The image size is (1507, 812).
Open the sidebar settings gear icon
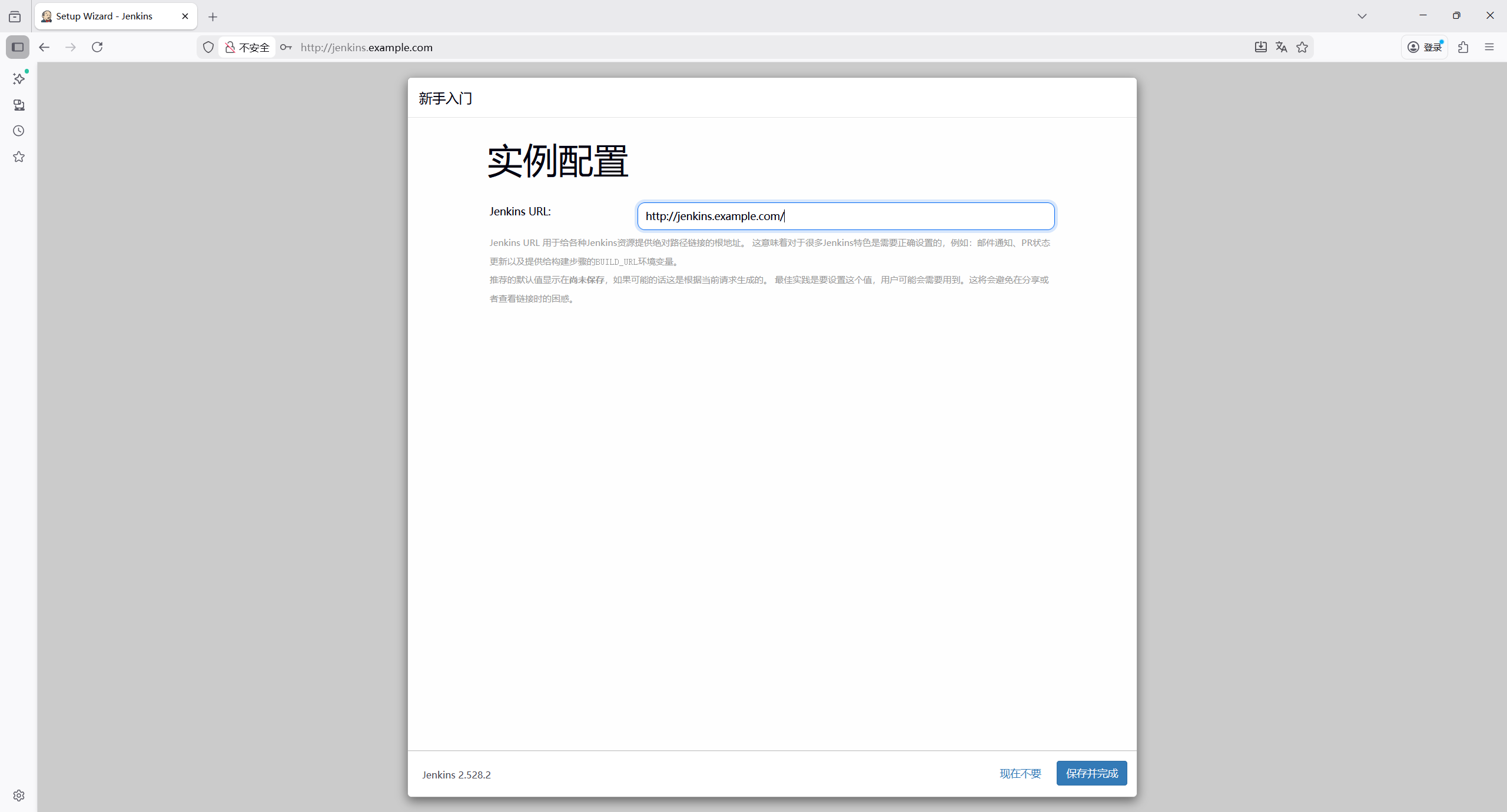click(x=19, y=796)
